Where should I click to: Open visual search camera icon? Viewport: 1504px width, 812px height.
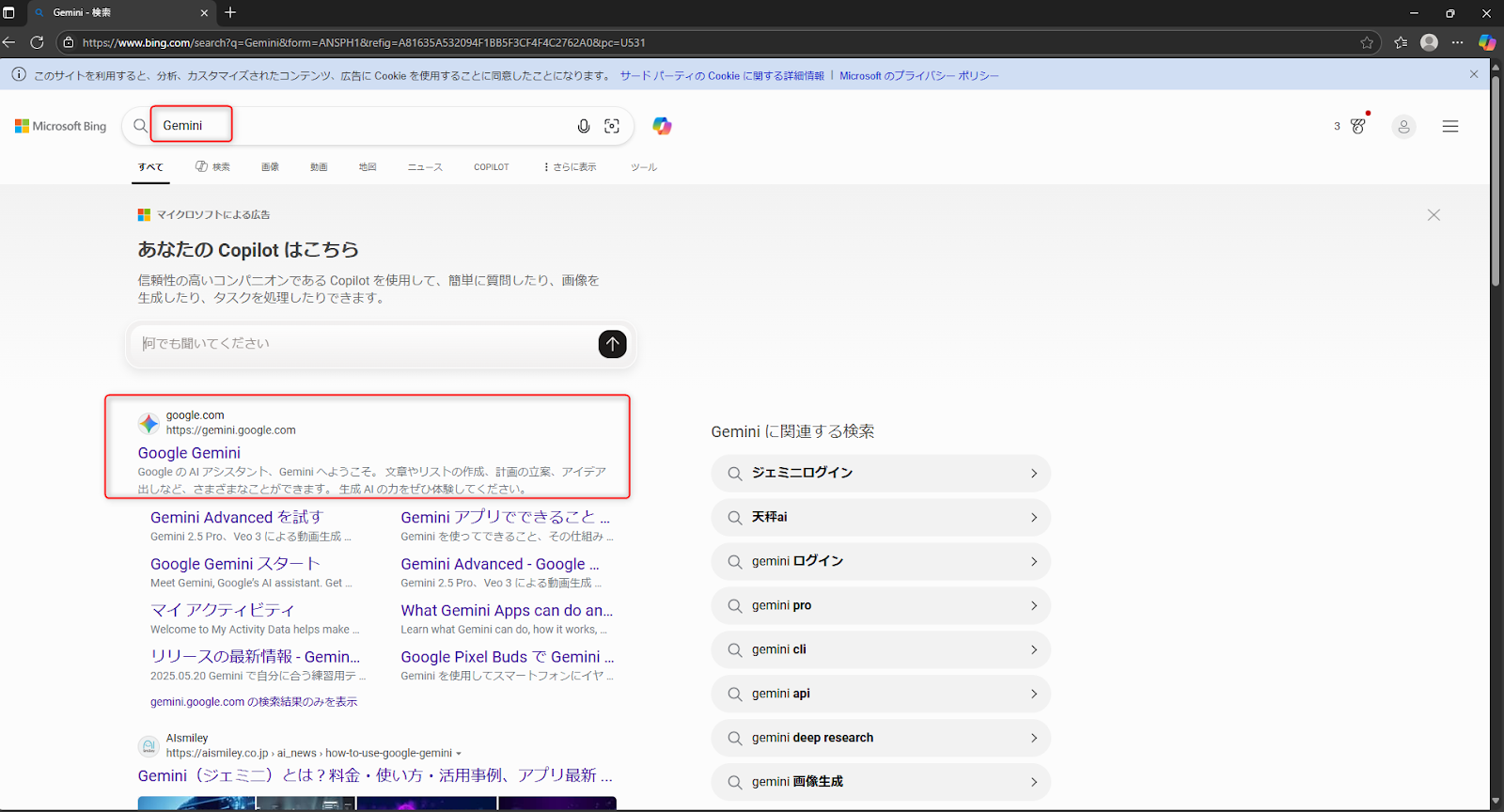612,126
